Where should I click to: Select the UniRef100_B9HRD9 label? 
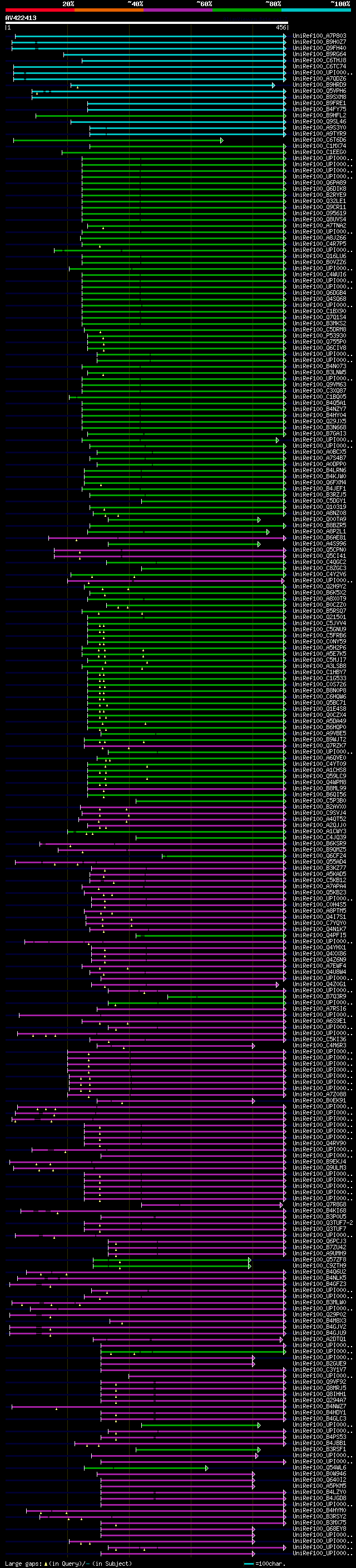point(319,85)
